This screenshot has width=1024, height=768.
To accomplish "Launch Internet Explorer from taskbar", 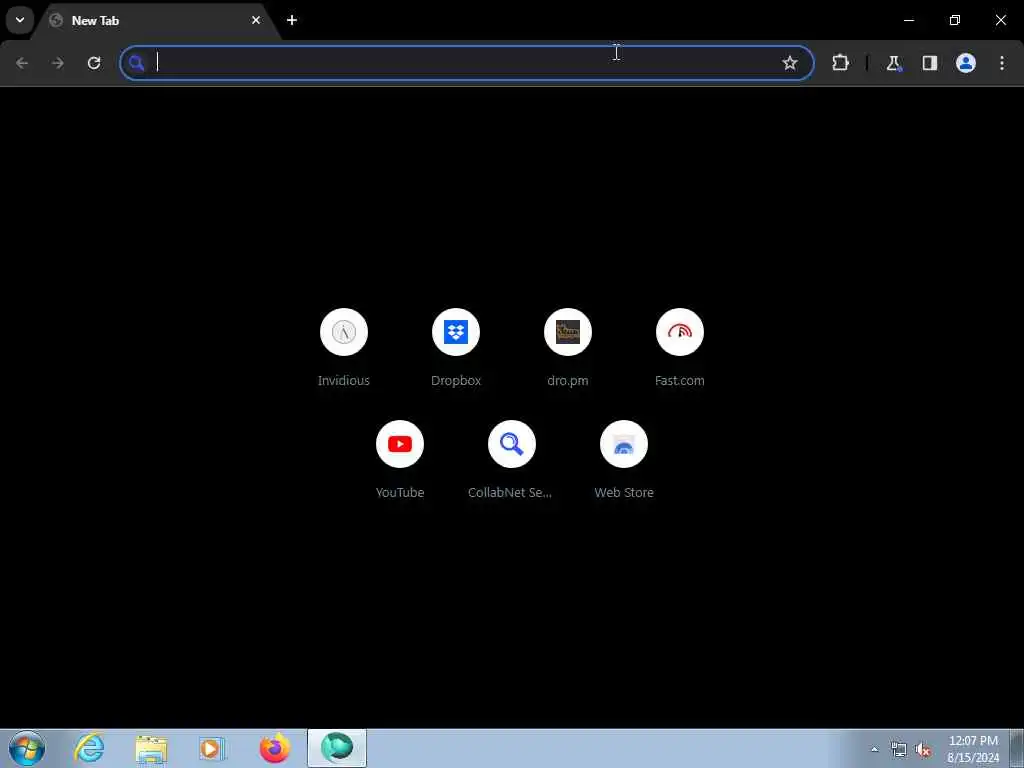I will click(89, 748).
